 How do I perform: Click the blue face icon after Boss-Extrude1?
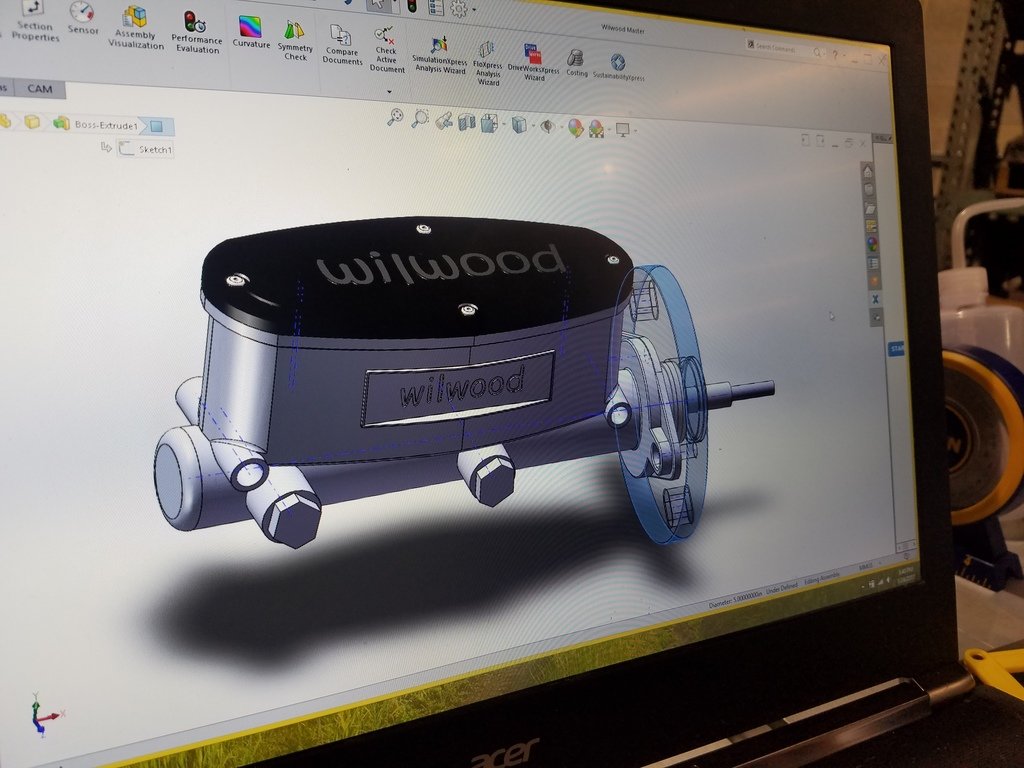[x=155, y=126]
